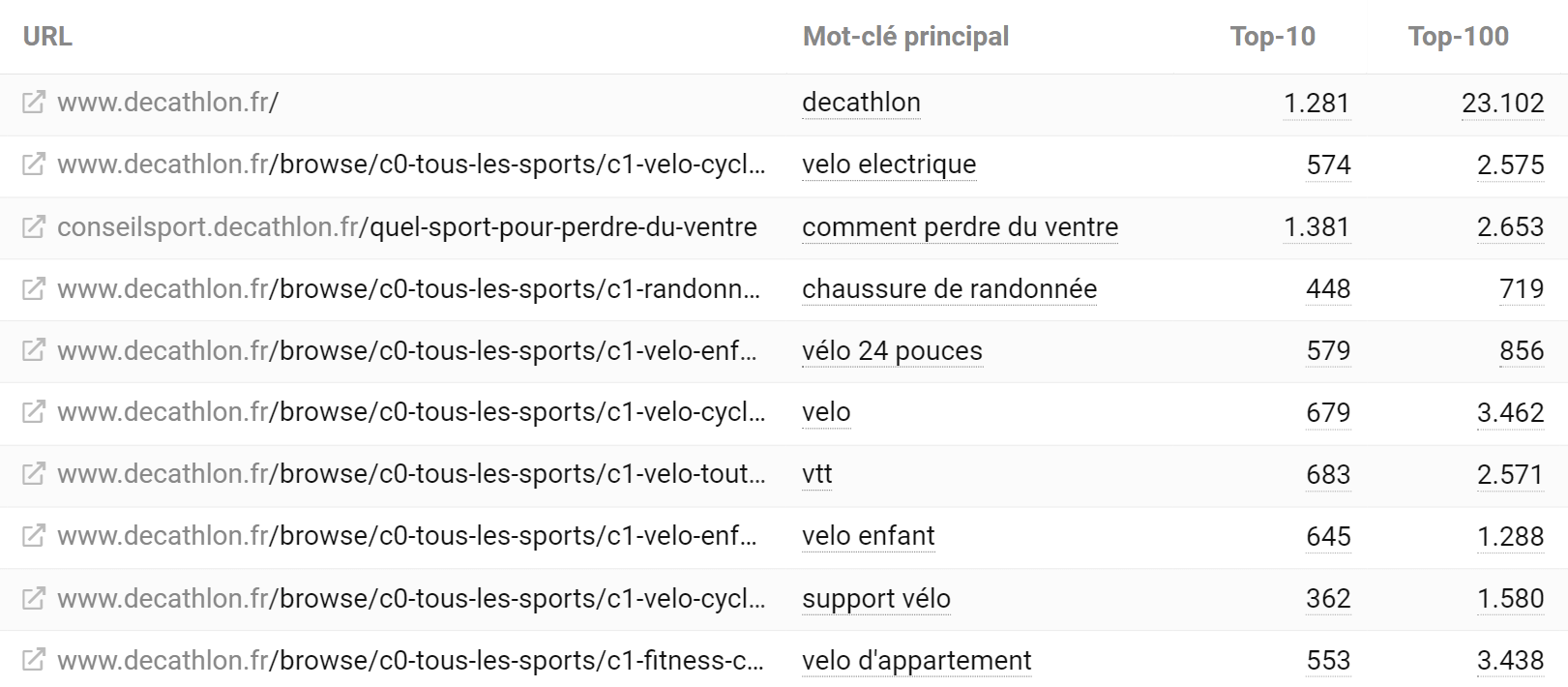
Task: Open the keyword link 'decathlon'
Action: tap(861, 103)
